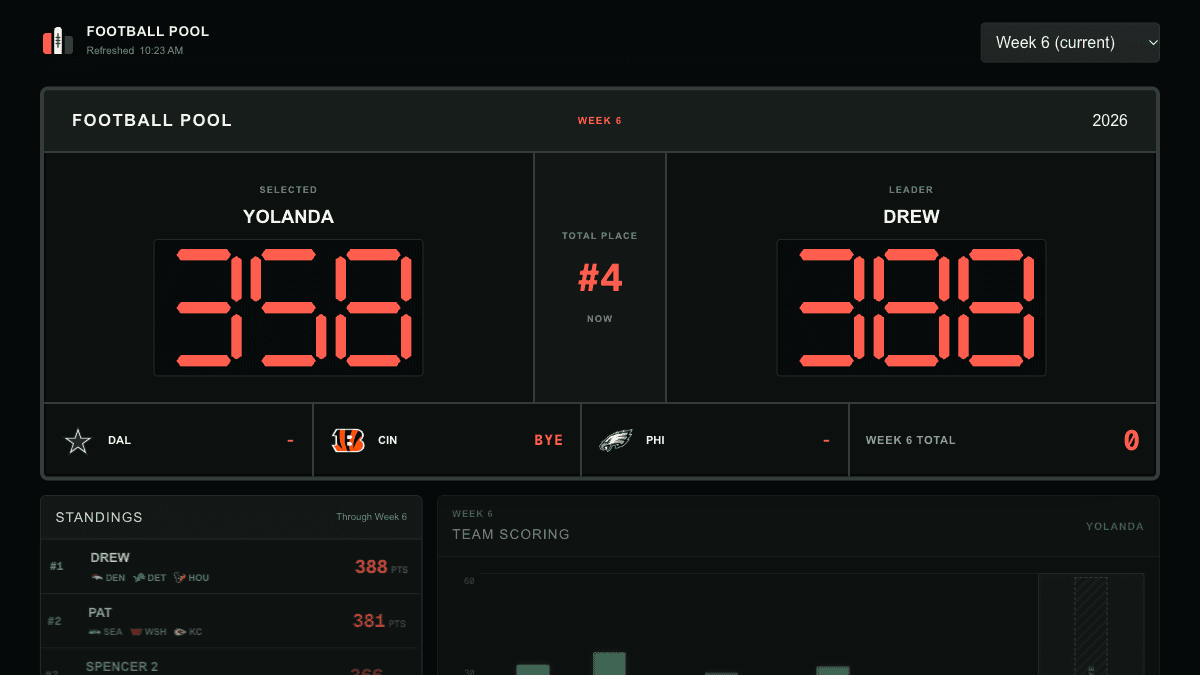
Task: Click Drew's Denver Broncos team icon
Action: pyautogui.click(x=97, y=578)
